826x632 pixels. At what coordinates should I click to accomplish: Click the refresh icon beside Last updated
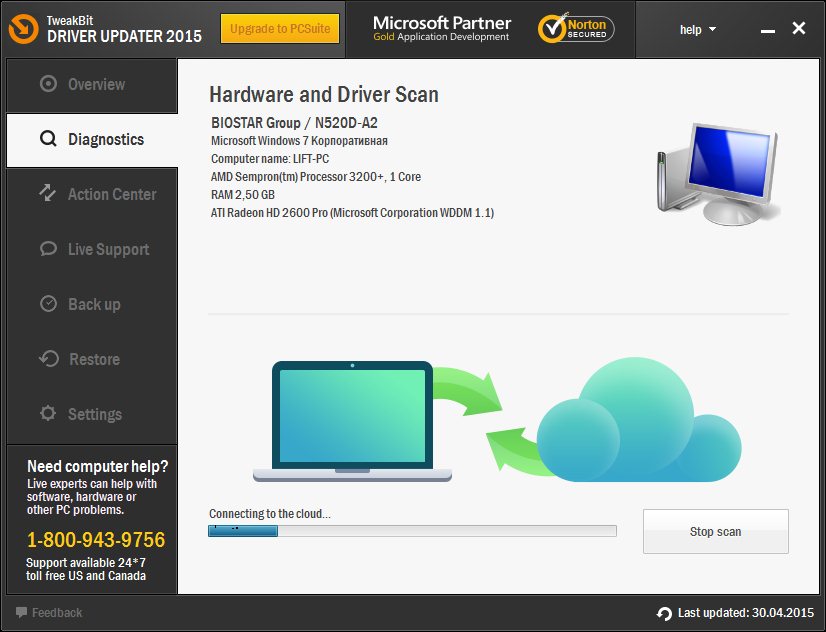tap(664, 613)
